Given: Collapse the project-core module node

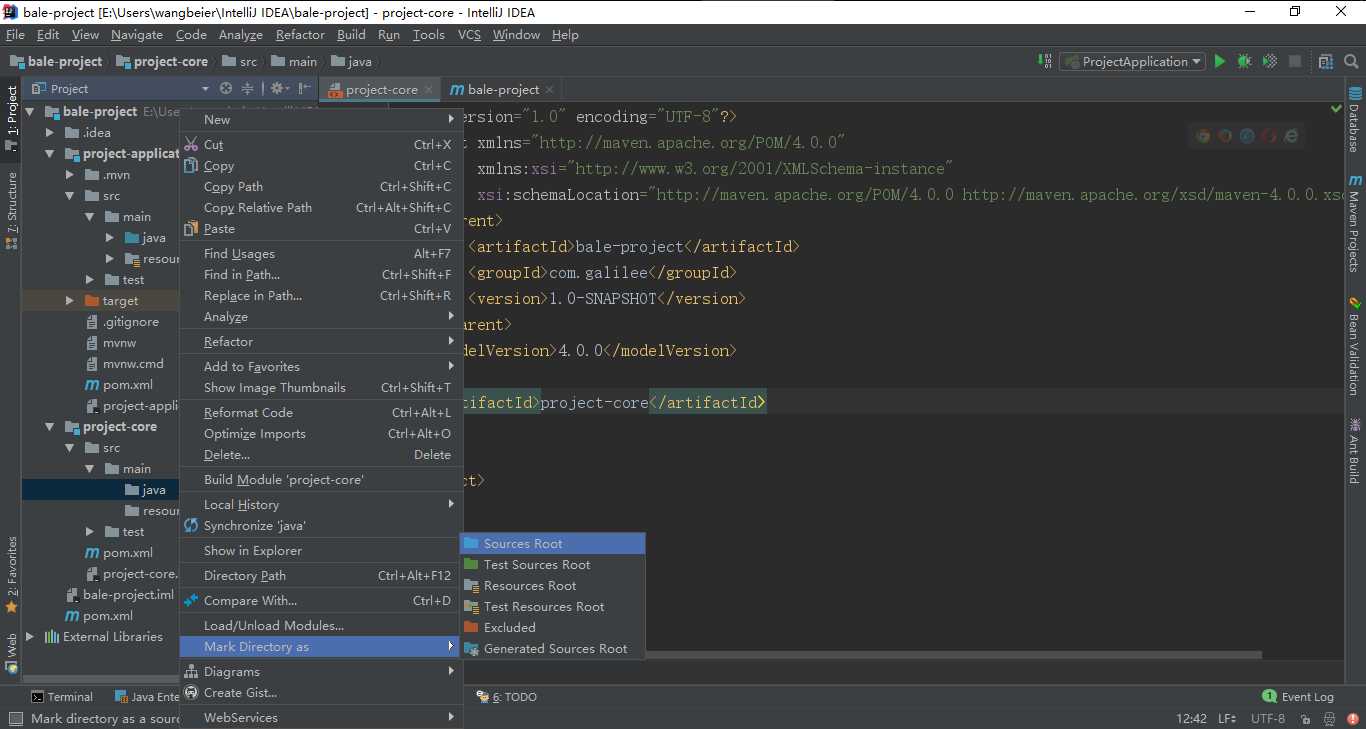Looking at the screenshot, I should coord(50,426).
